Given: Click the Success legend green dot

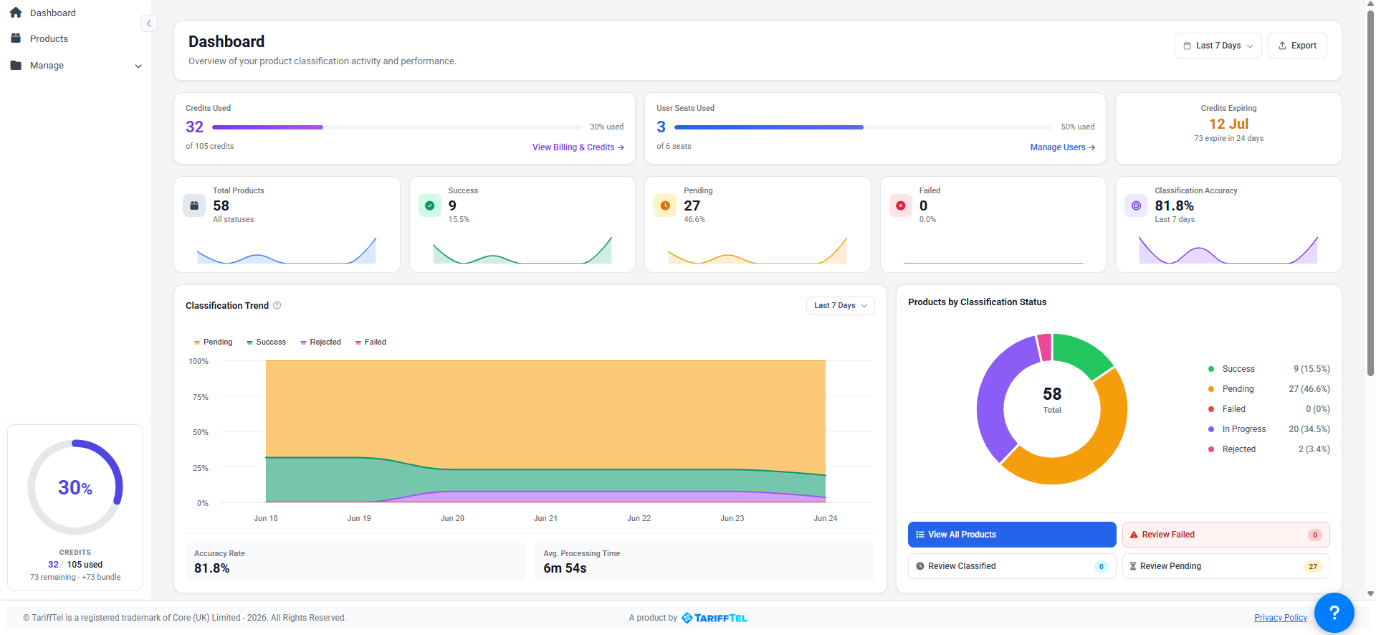Looking at the screenshot, I should click(1211, 369).
